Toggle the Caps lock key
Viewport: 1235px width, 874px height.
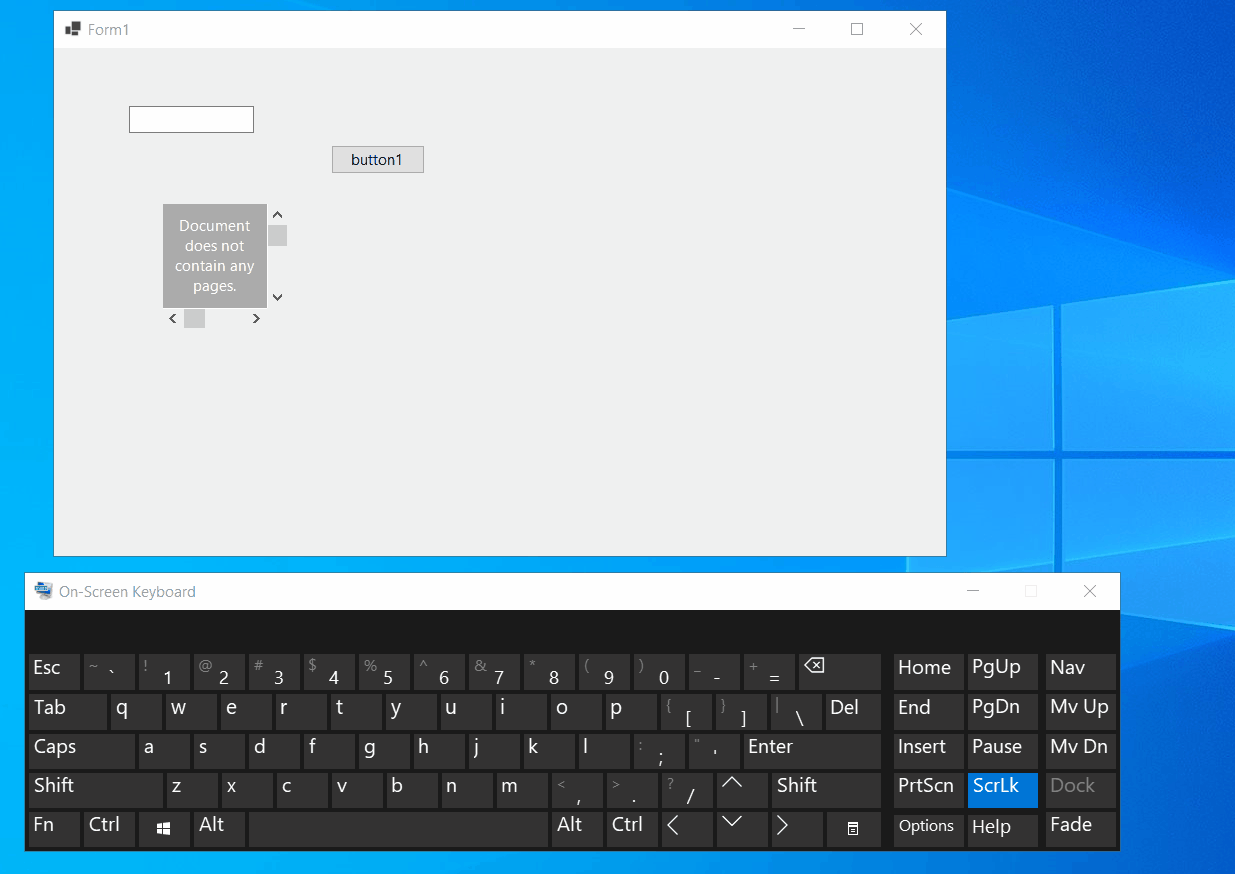[x=81, y=751]
